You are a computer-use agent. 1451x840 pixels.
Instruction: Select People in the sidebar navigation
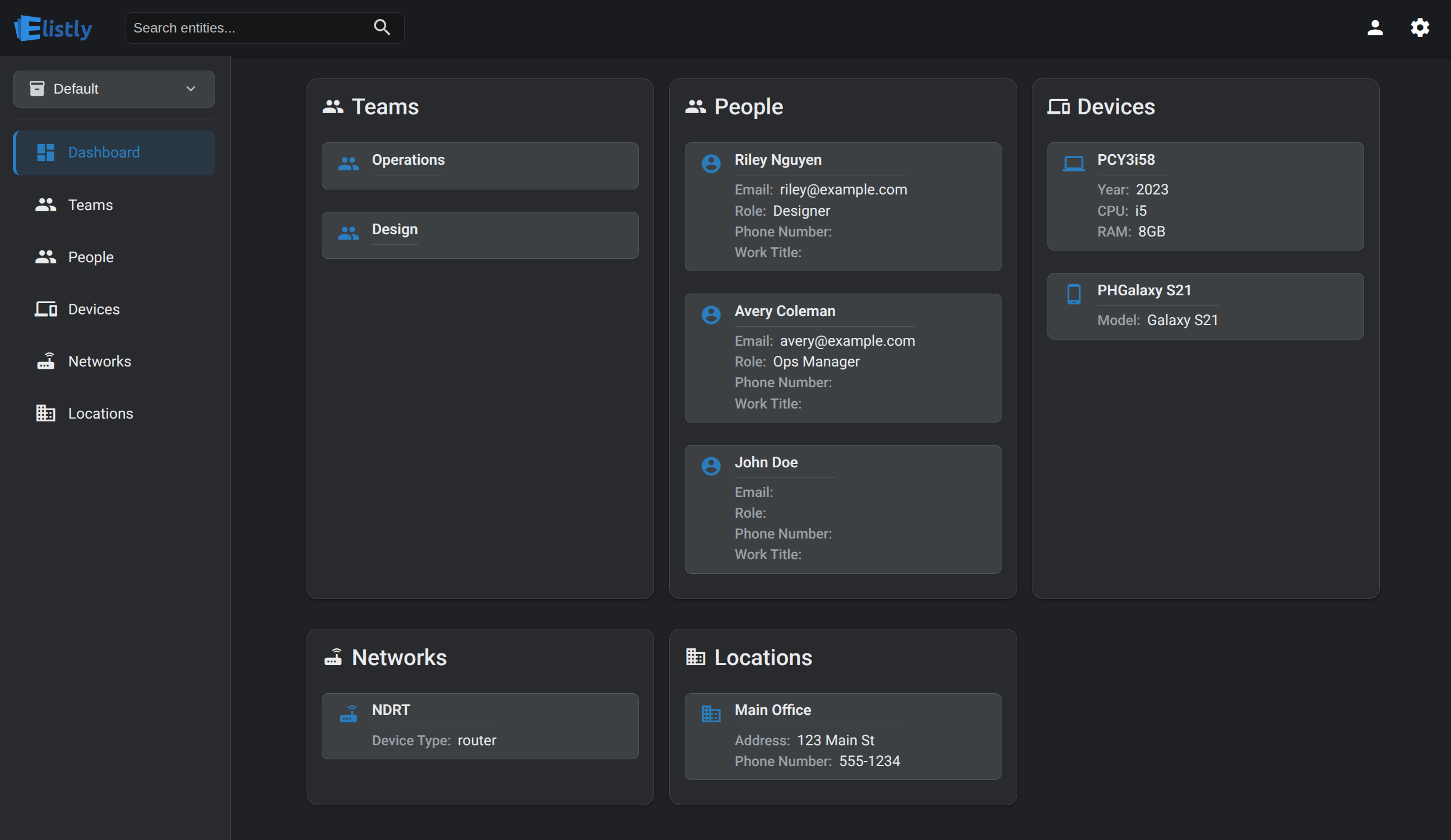(91, 257)
